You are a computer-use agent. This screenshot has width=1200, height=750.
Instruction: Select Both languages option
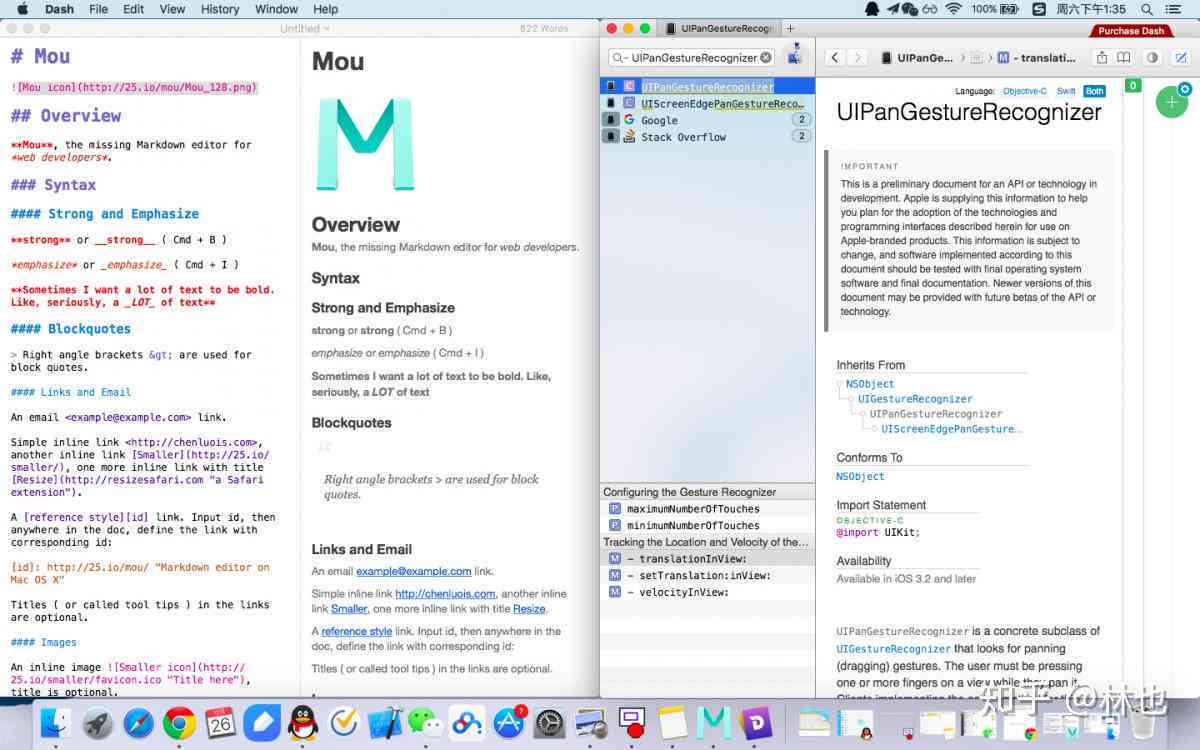pyautogui.click(x=1094, y=91)
